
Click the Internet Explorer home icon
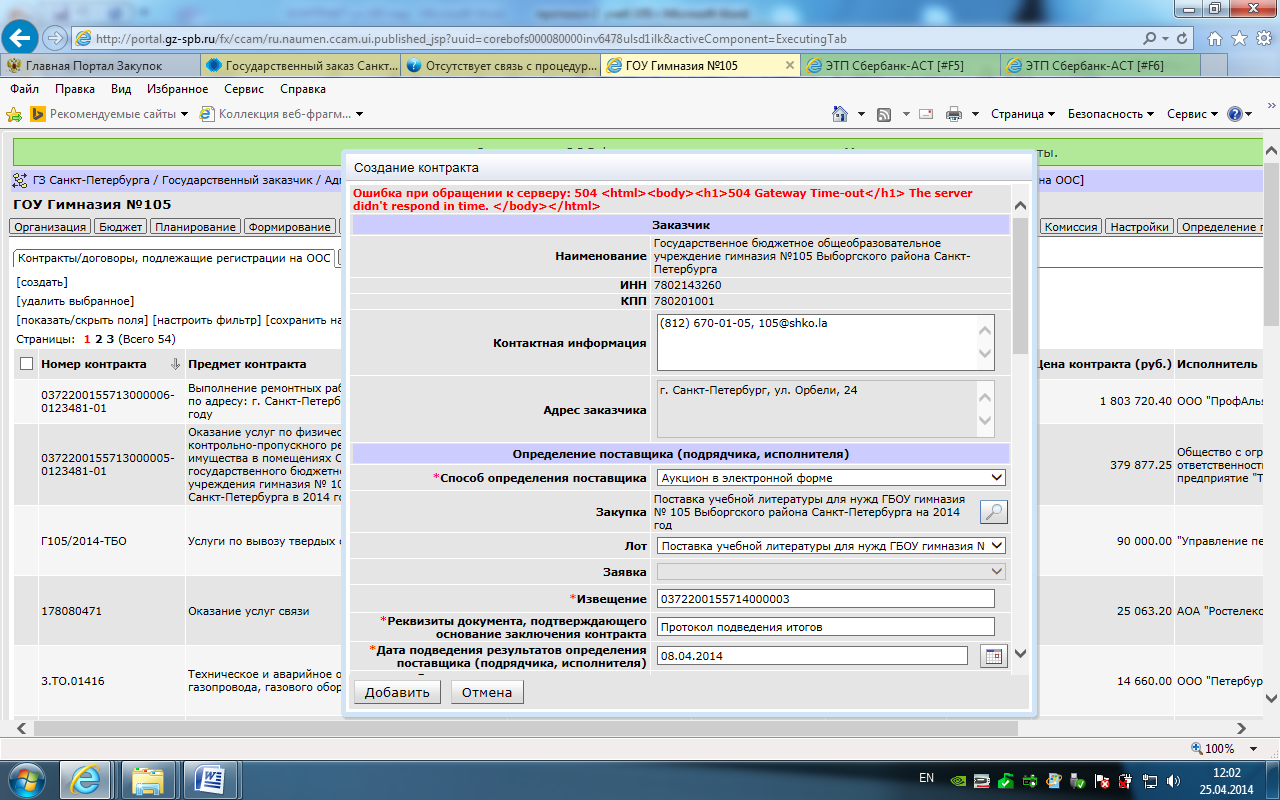tap(1214, 38)
